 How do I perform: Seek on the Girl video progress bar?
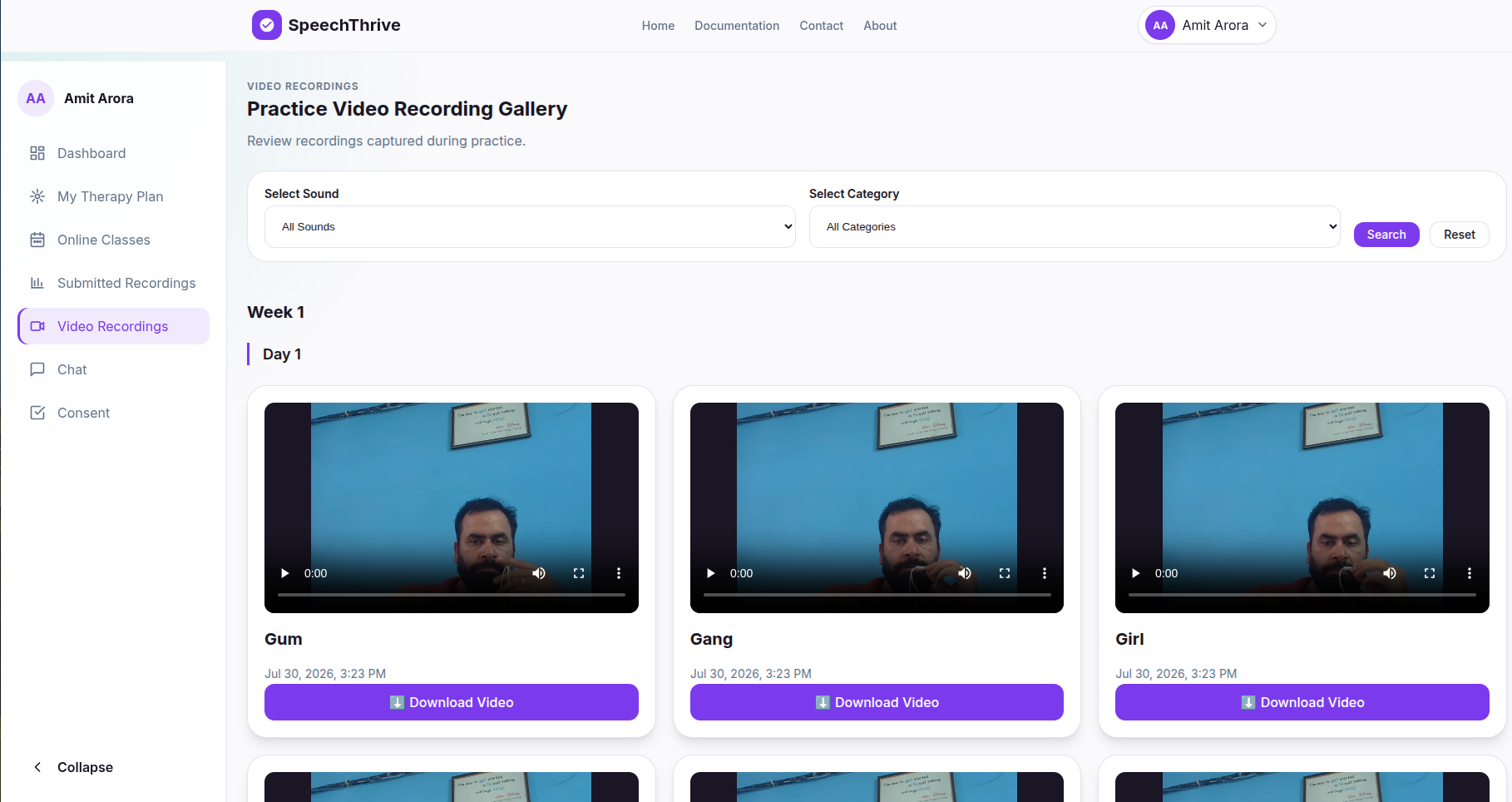pos(1302,595)
